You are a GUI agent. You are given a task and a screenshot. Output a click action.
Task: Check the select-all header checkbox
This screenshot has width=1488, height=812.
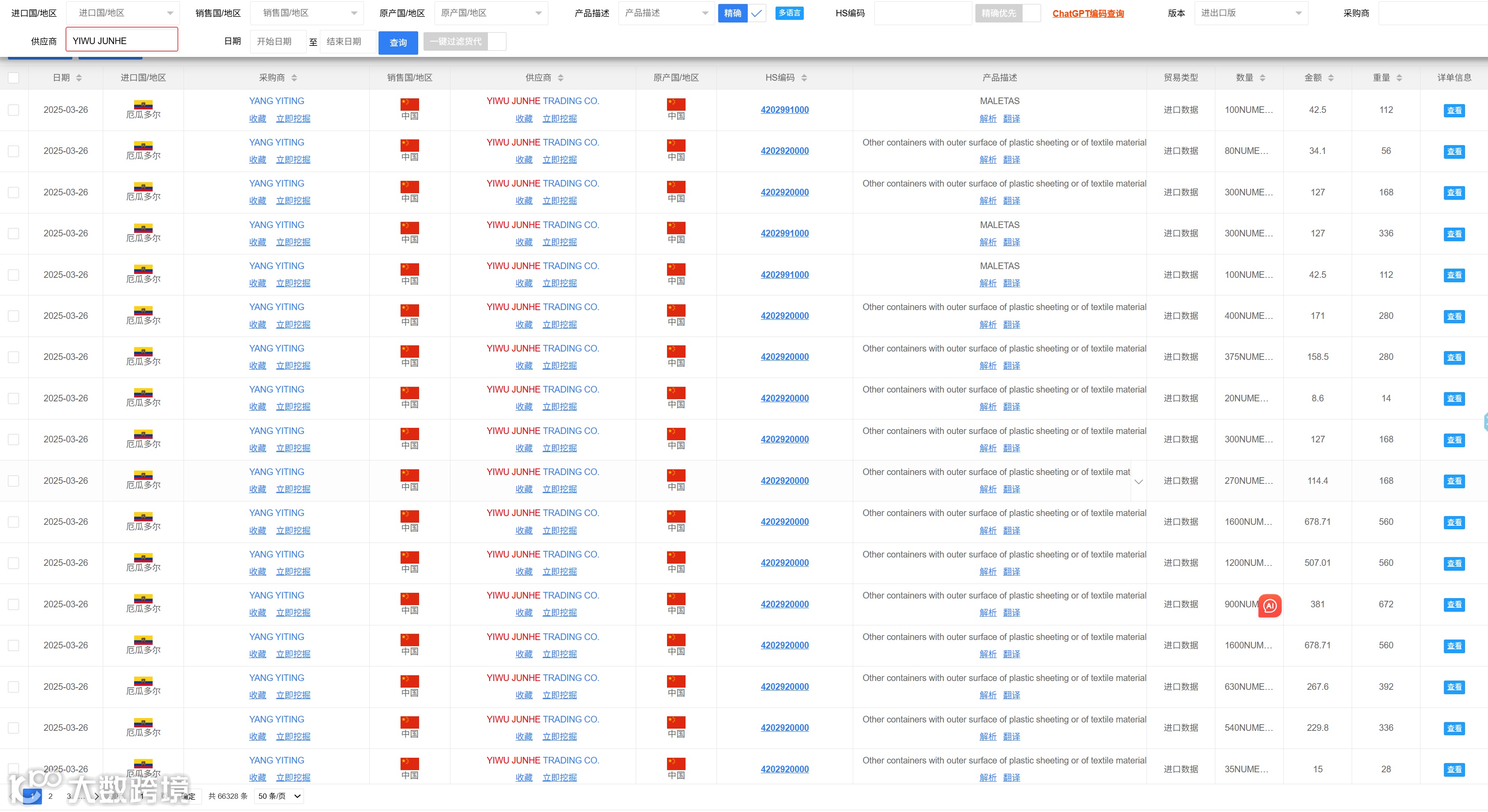(14, 78)
